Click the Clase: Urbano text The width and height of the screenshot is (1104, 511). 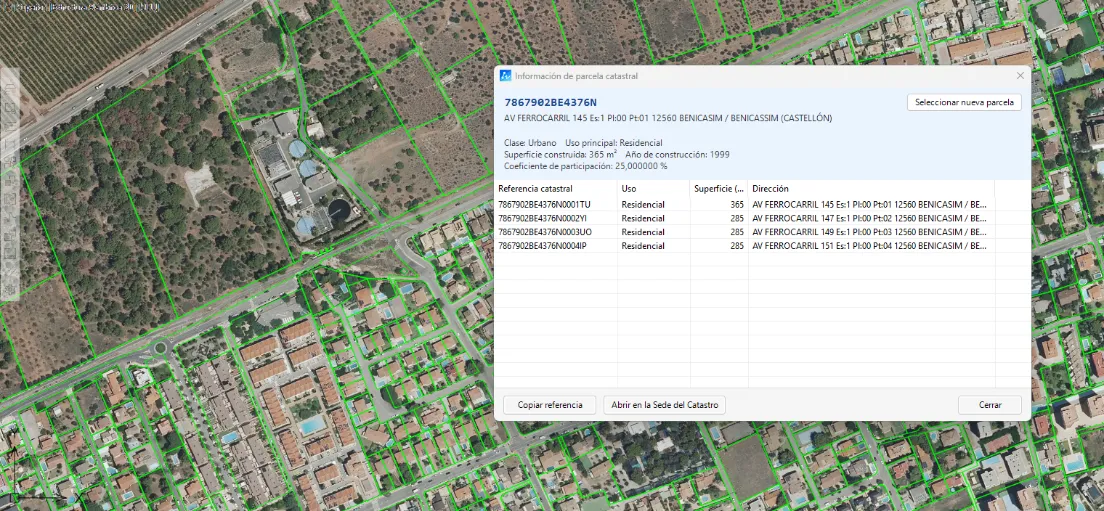point(530,143)
